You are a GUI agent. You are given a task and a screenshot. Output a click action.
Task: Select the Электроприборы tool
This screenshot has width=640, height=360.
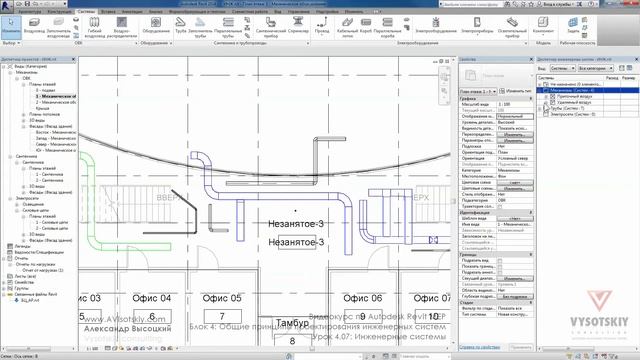tap(477, 25)
